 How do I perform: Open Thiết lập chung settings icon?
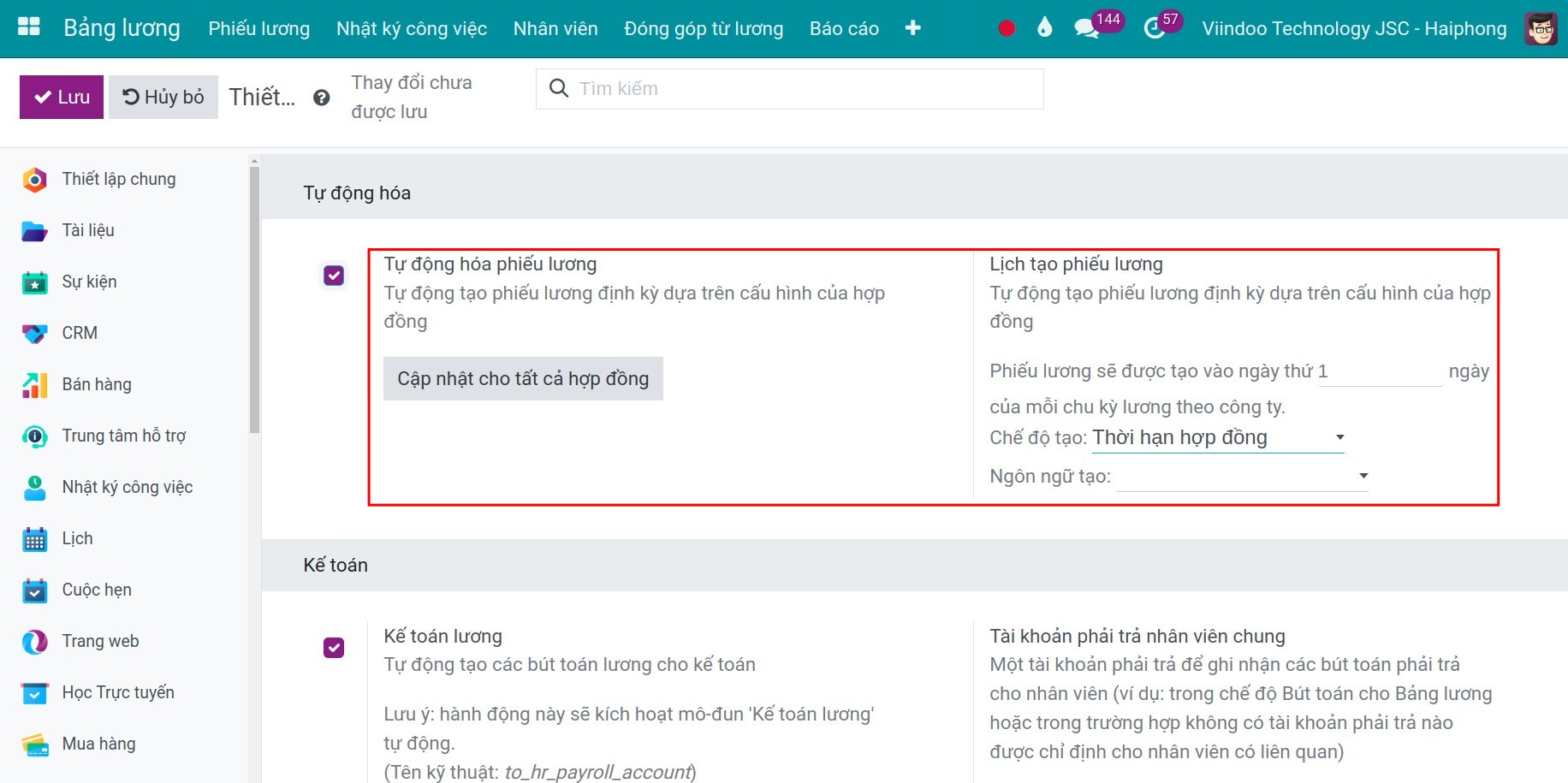click(34, 180)
